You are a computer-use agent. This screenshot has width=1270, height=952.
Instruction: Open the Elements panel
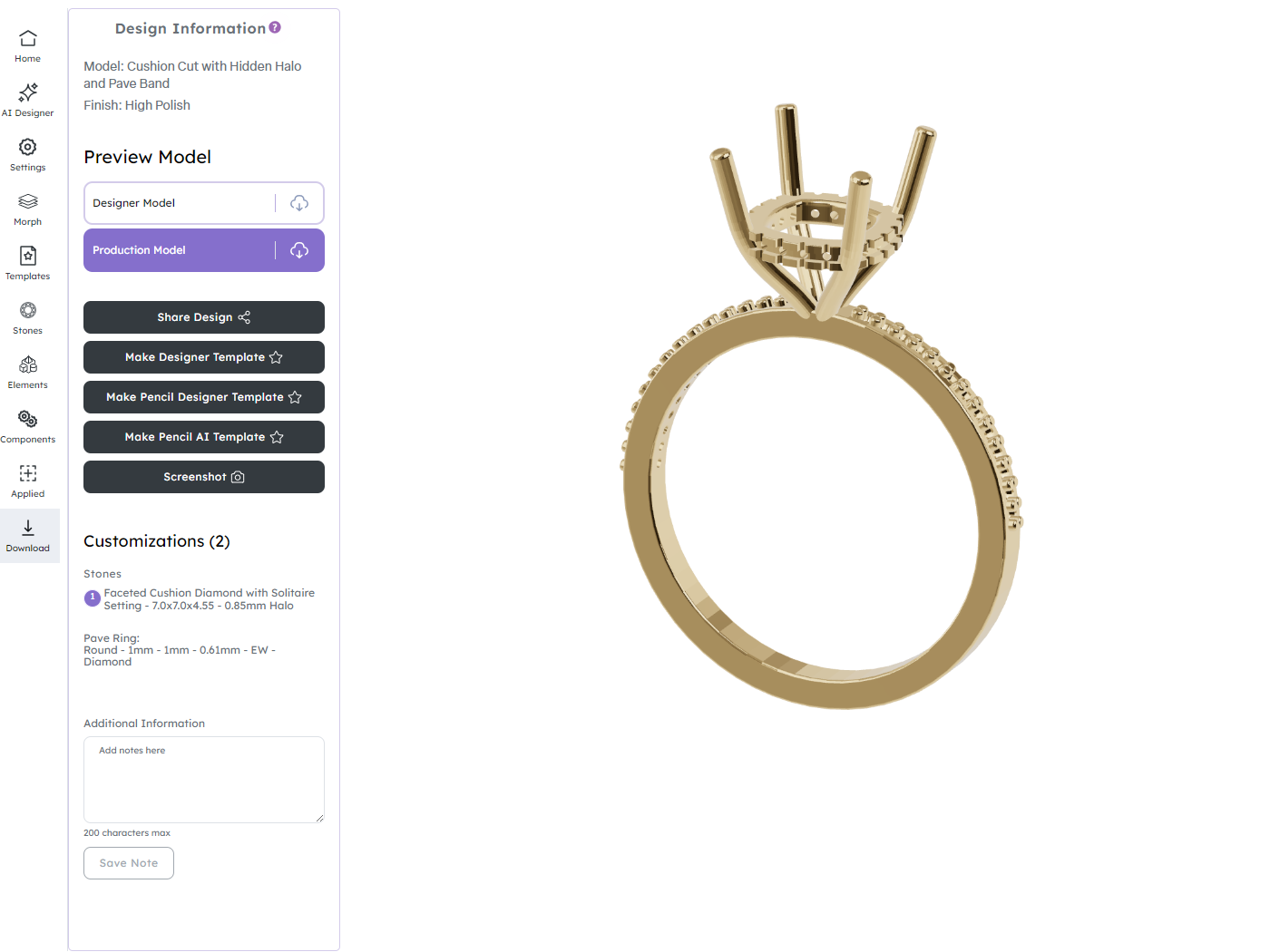click(28, 373)
